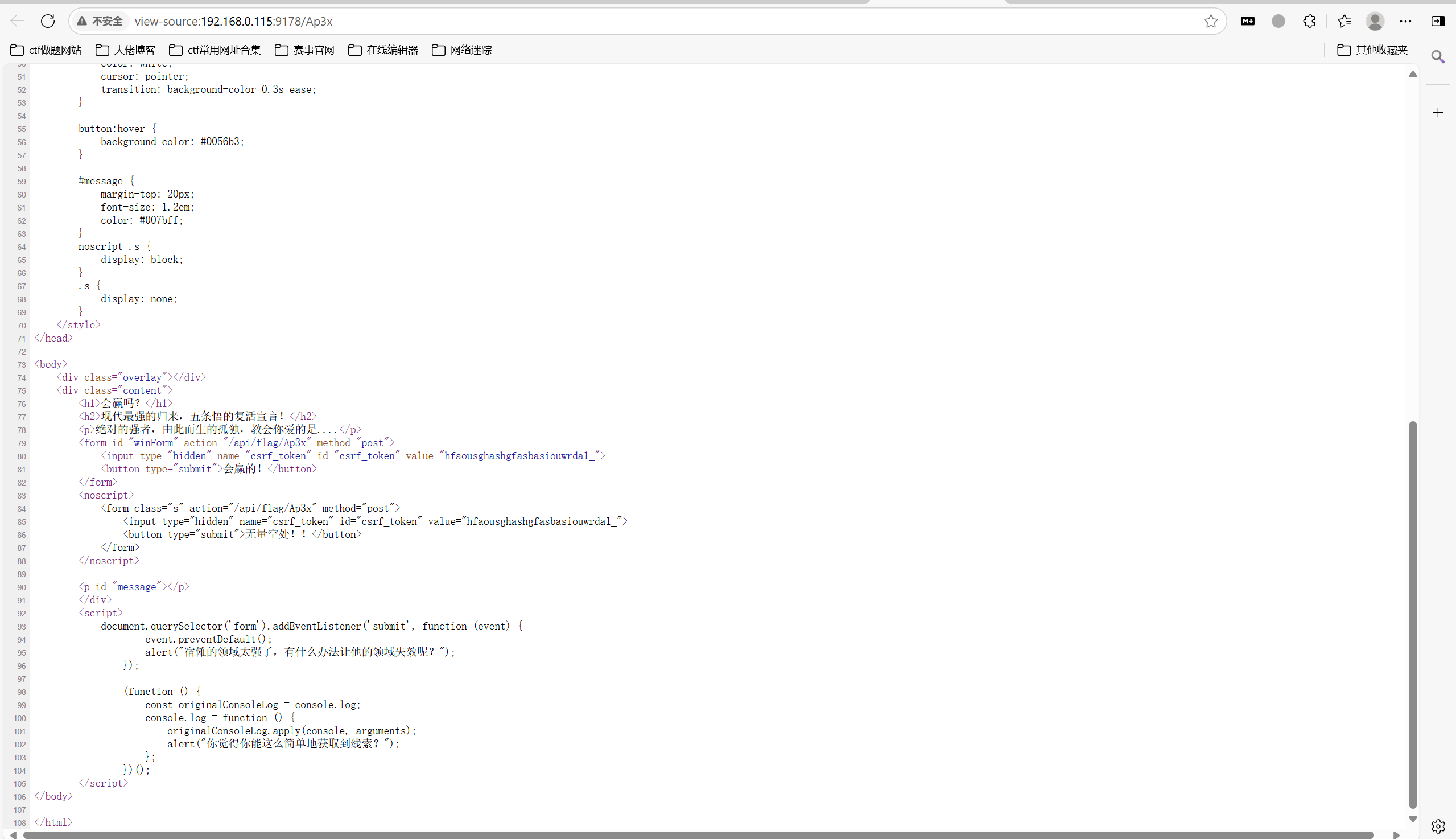Click the h2 line with 五条悟
Screen dimensions: 1456x839
point(197,417)
